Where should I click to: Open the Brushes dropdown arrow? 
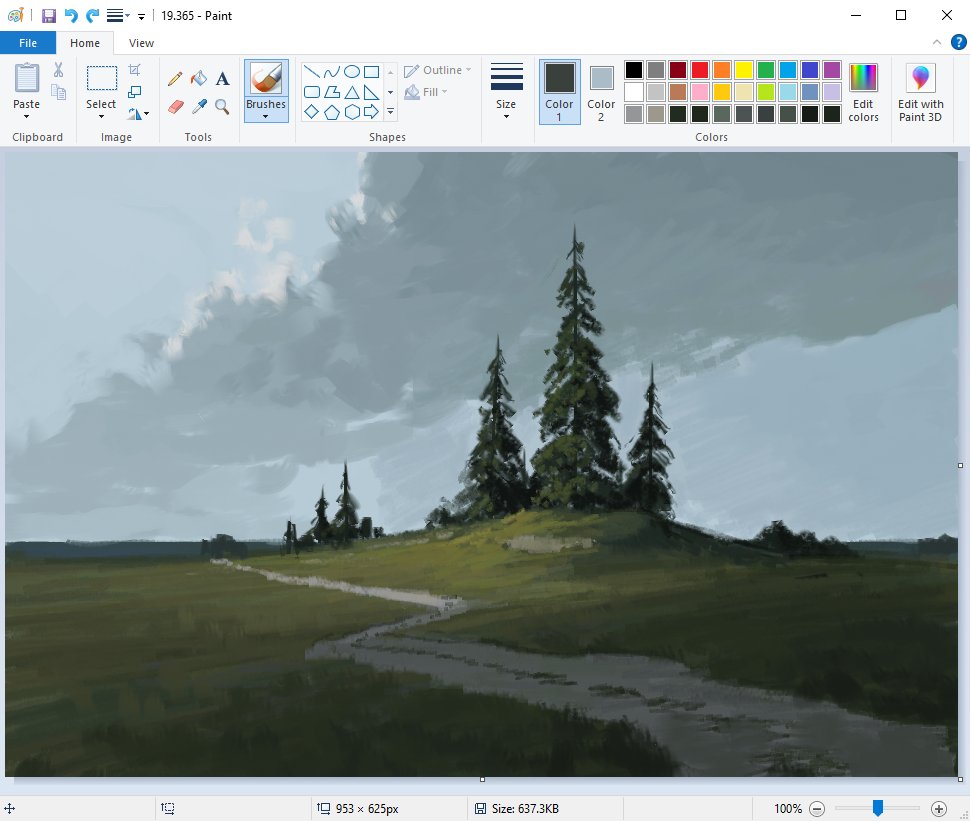pyautogui.click(x=266, y=116)
